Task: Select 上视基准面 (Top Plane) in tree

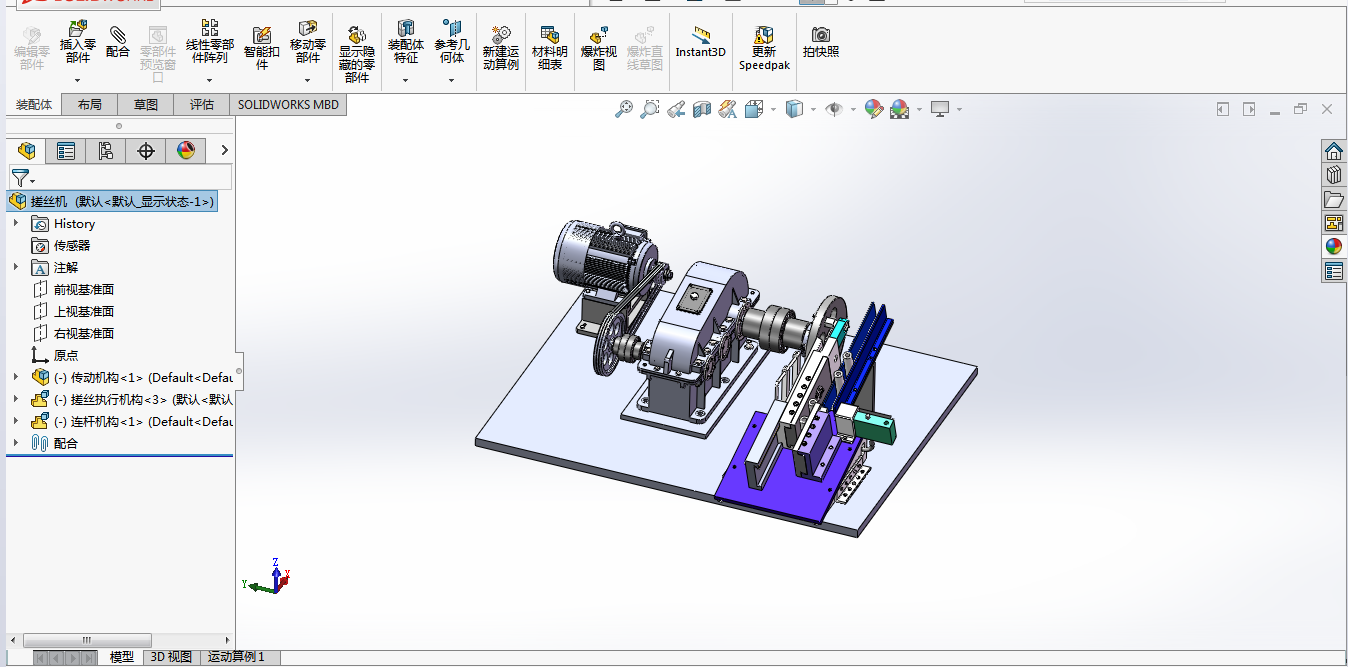Action: tap(84, 311)
